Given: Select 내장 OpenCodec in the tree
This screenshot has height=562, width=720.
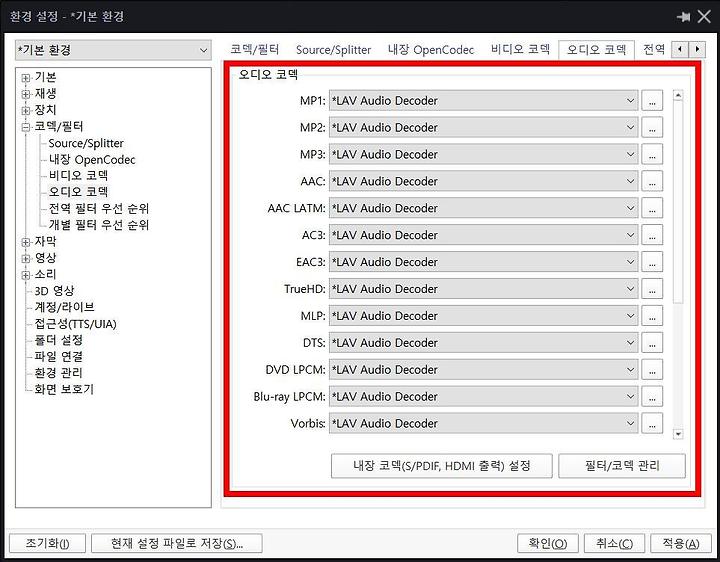Looking at the screenshot, I should (92, 160).
